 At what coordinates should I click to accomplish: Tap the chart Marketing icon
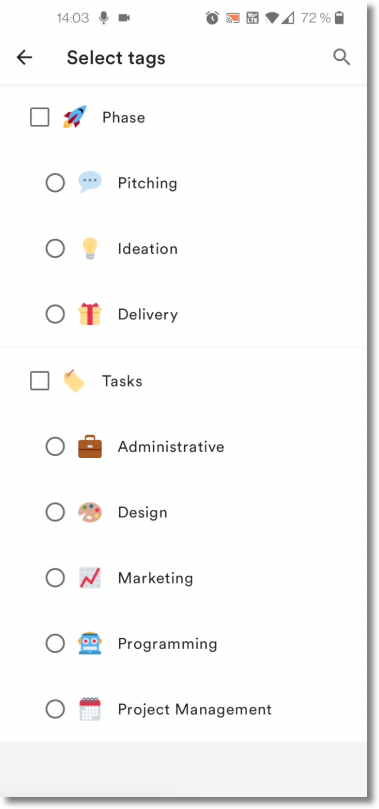[90, 578]
